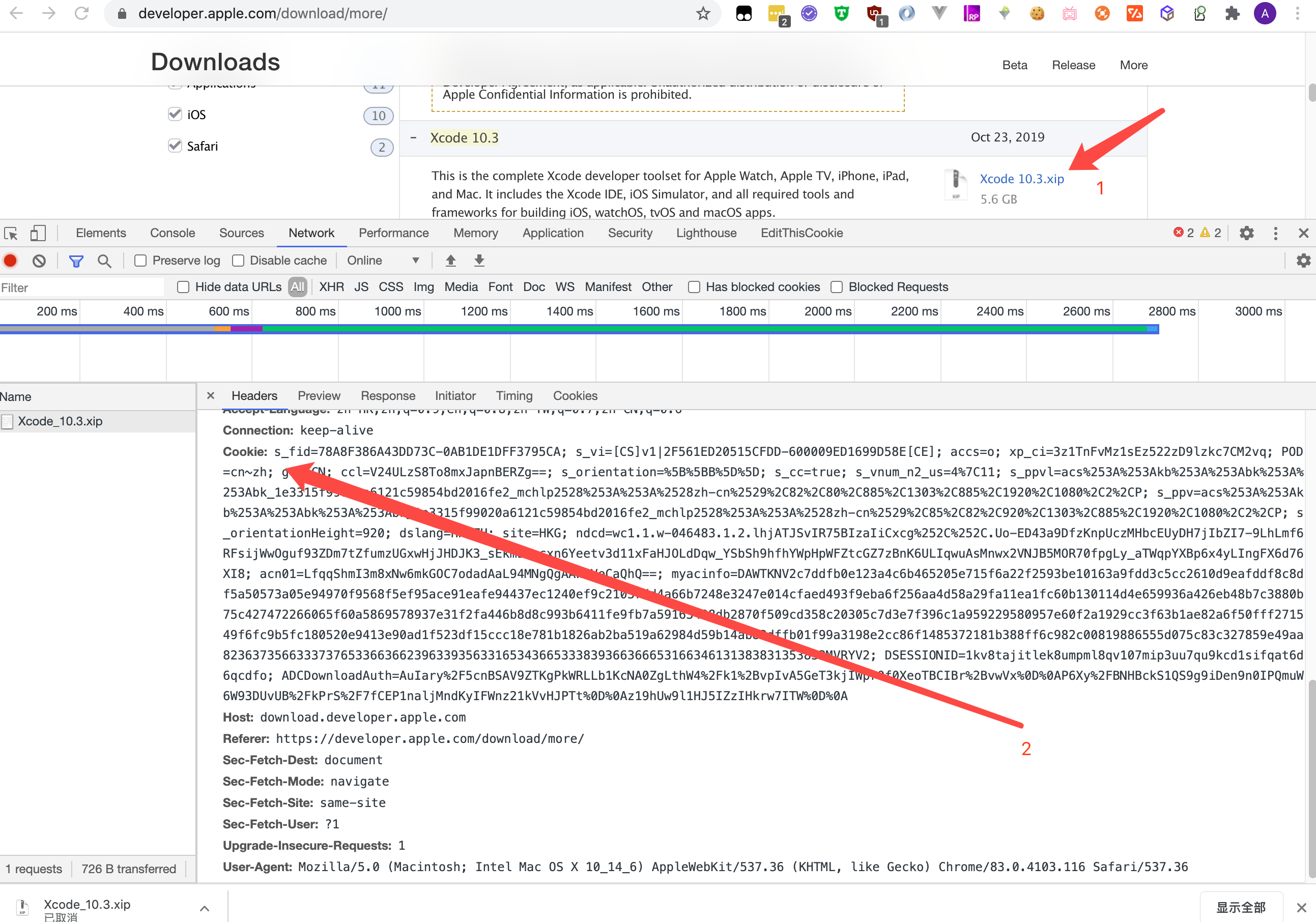Open network search with the magnifier icon
This screenshot has width=1316, height=922.
point(104,261)
